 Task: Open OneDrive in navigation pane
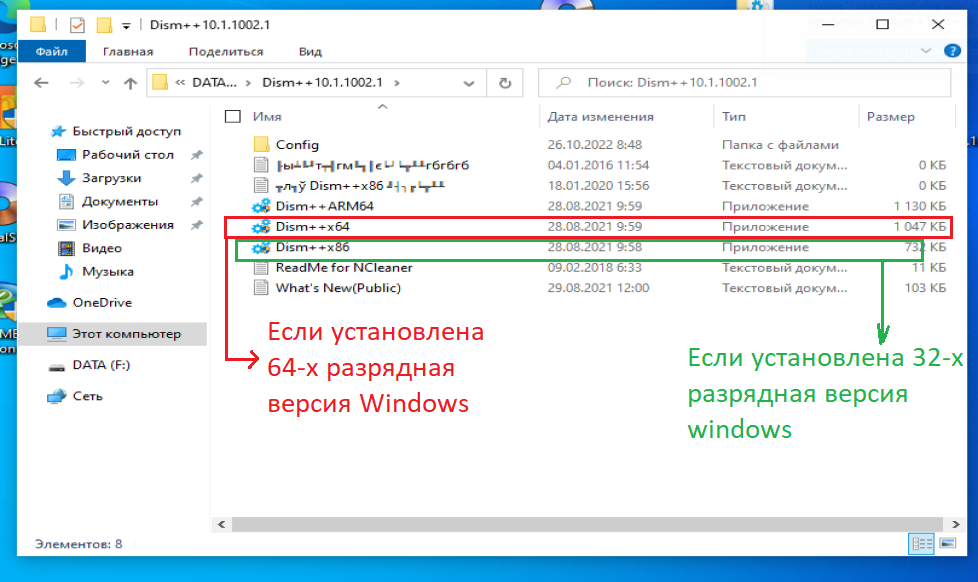(102, 303)
